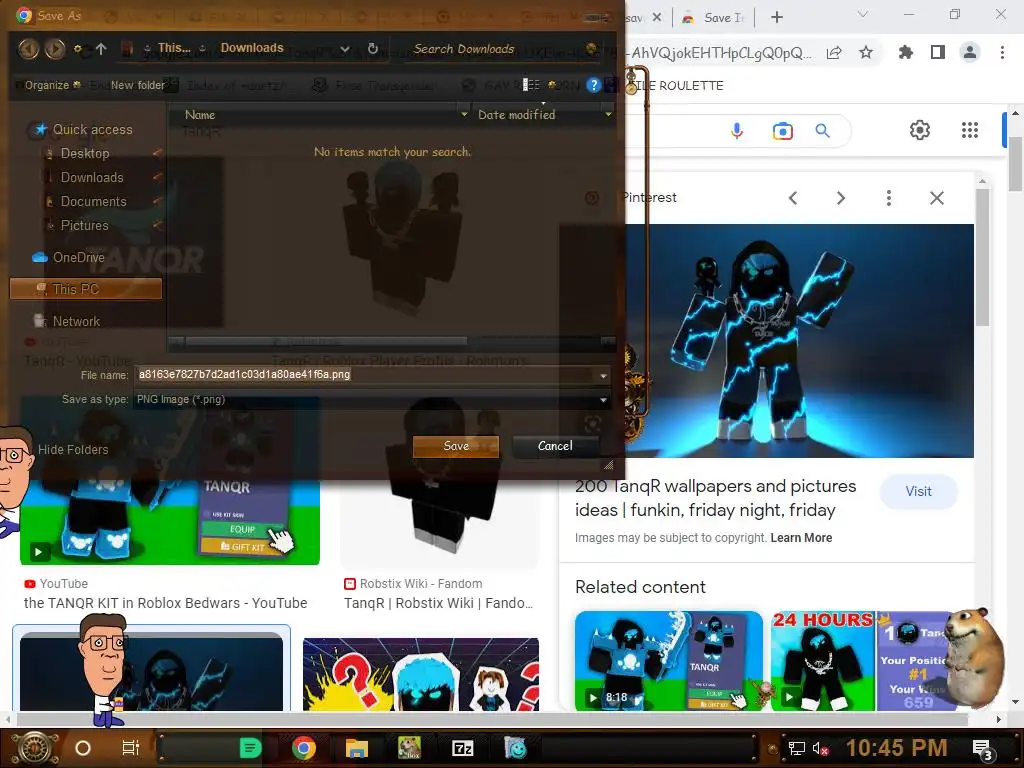
Task: Open TanqR Robstix Wiki Fandom result
Action: (438, 603)
